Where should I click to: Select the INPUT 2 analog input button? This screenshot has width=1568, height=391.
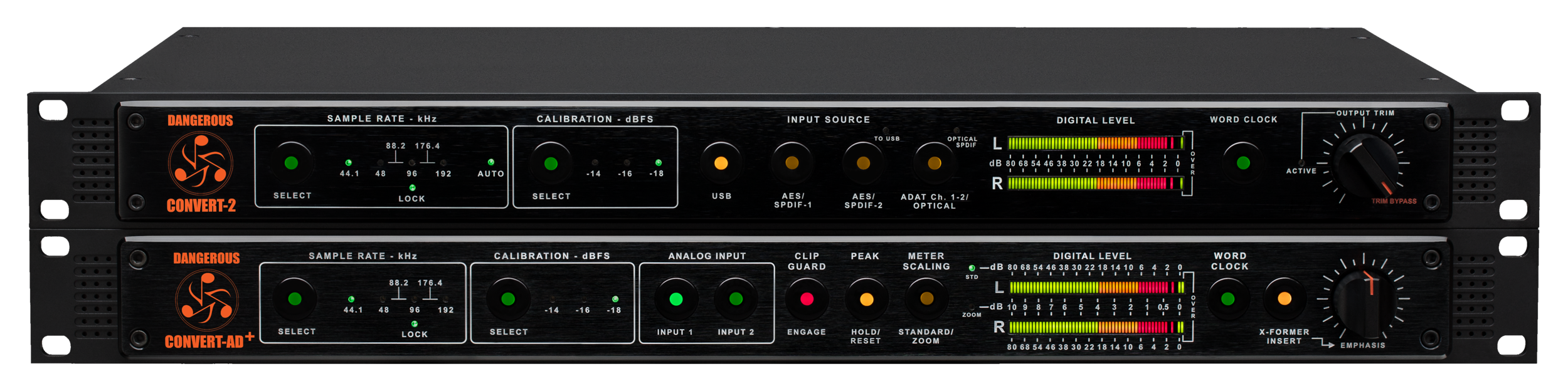[x=736, y=299]
